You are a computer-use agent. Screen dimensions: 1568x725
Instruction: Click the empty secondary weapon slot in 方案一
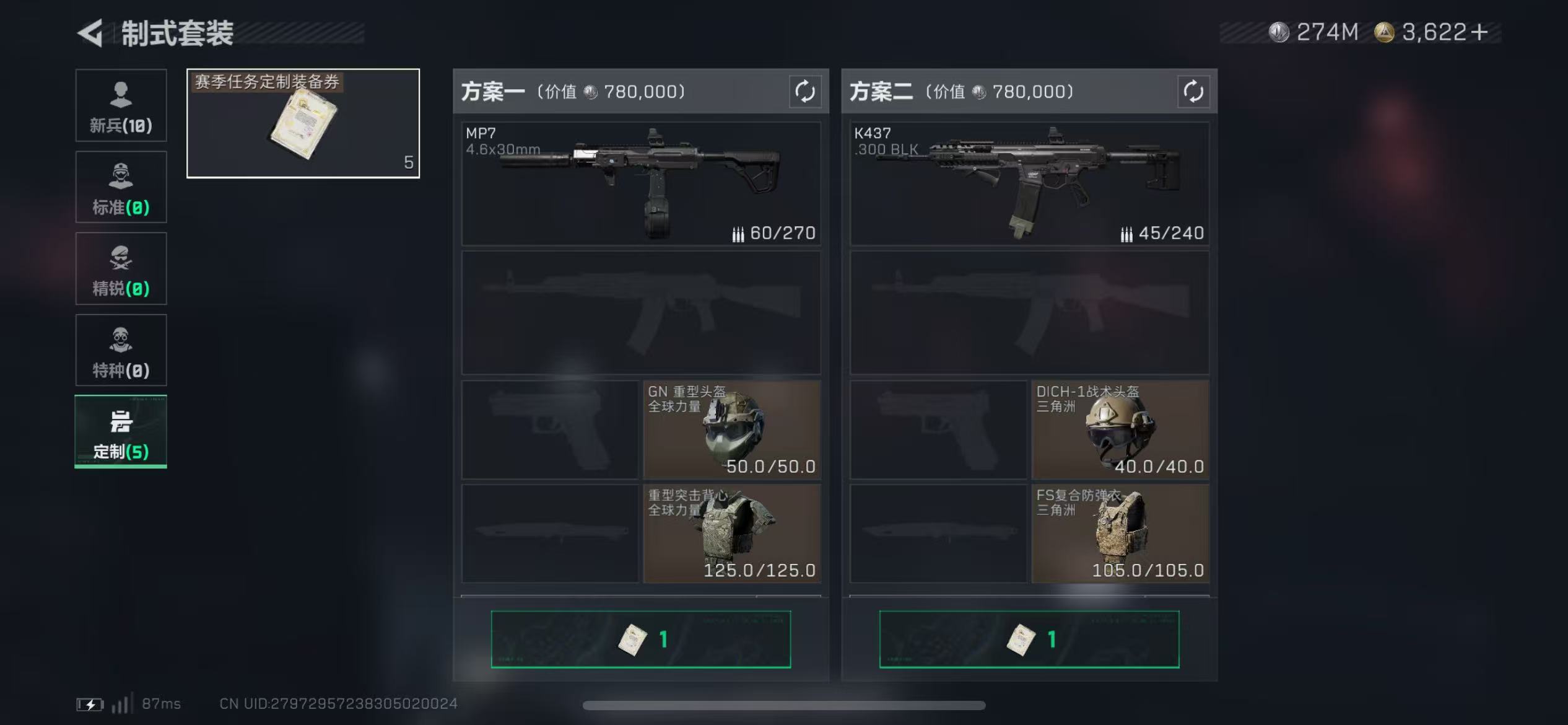pyautogui.click(x=641, y=312)
